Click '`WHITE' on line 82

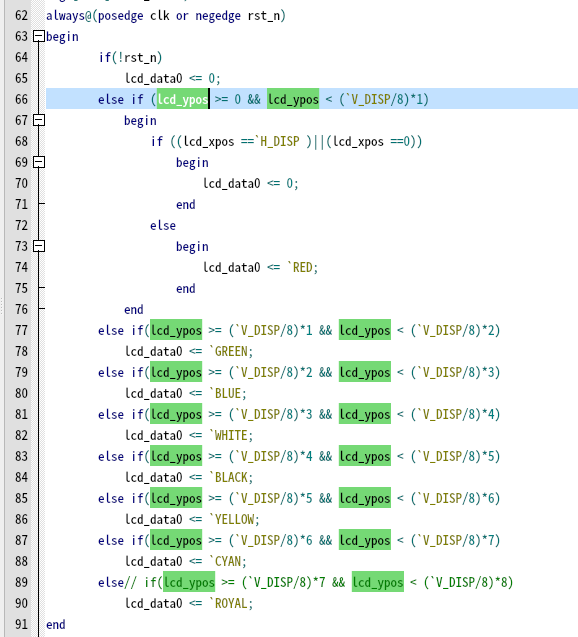pyautogui.click(x=228, y=436)
